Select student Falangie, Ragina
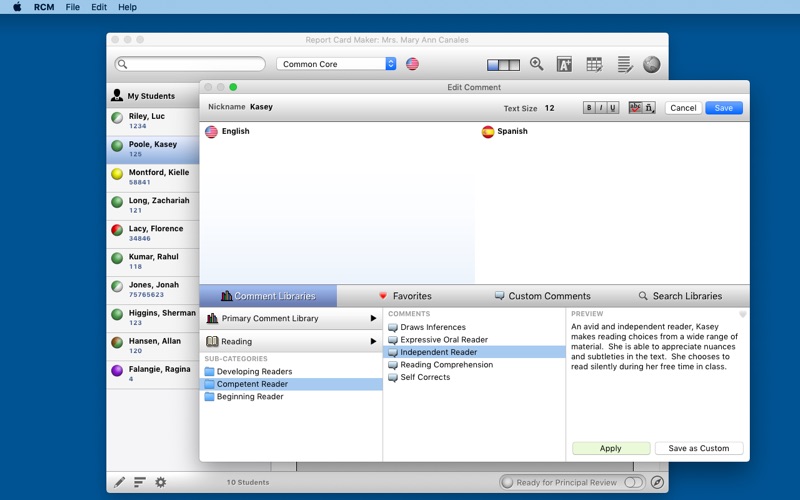The width and height of the screenshot is (800, 500). 153,374
